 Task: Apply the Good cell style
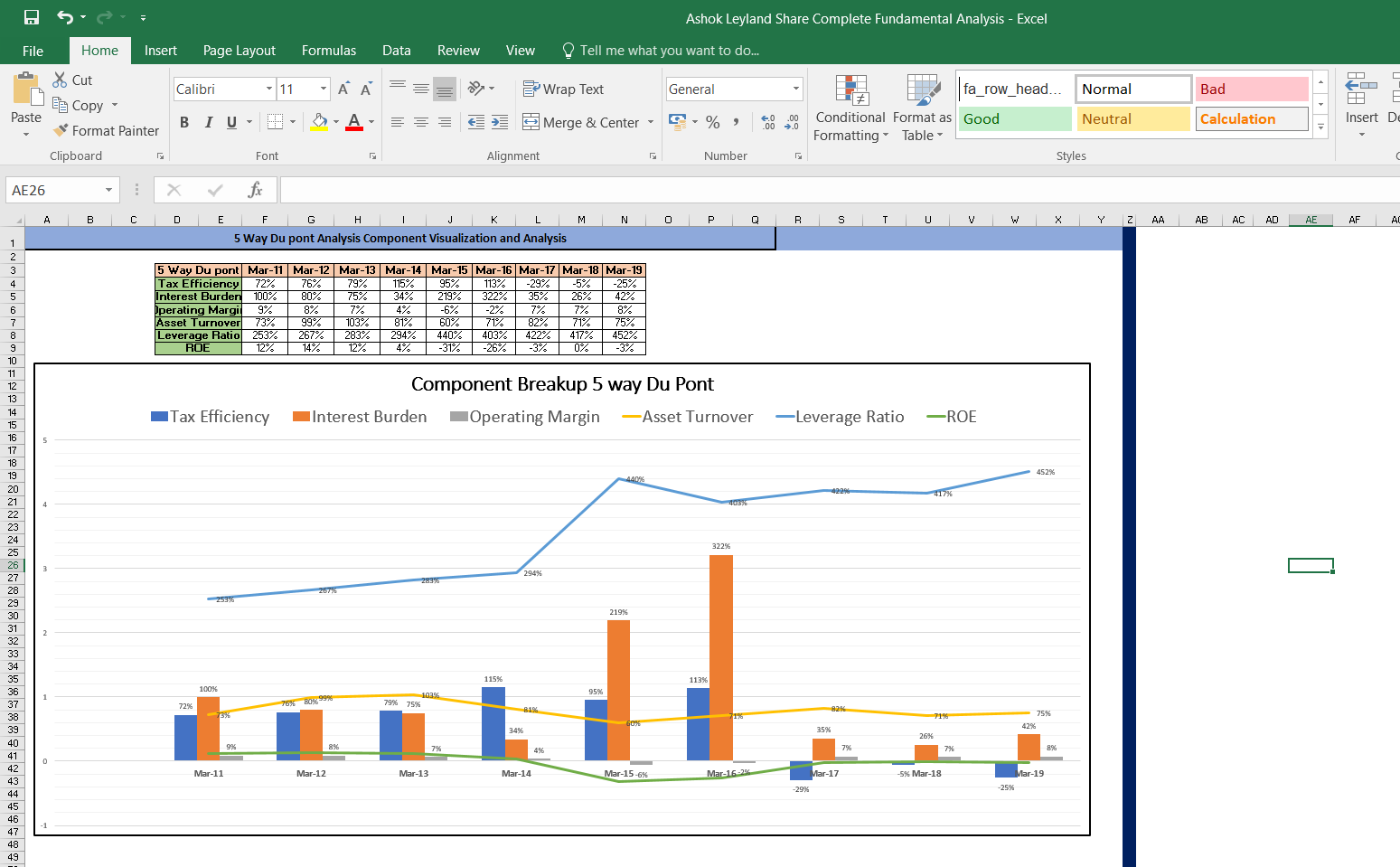(x=1015, y=119)
